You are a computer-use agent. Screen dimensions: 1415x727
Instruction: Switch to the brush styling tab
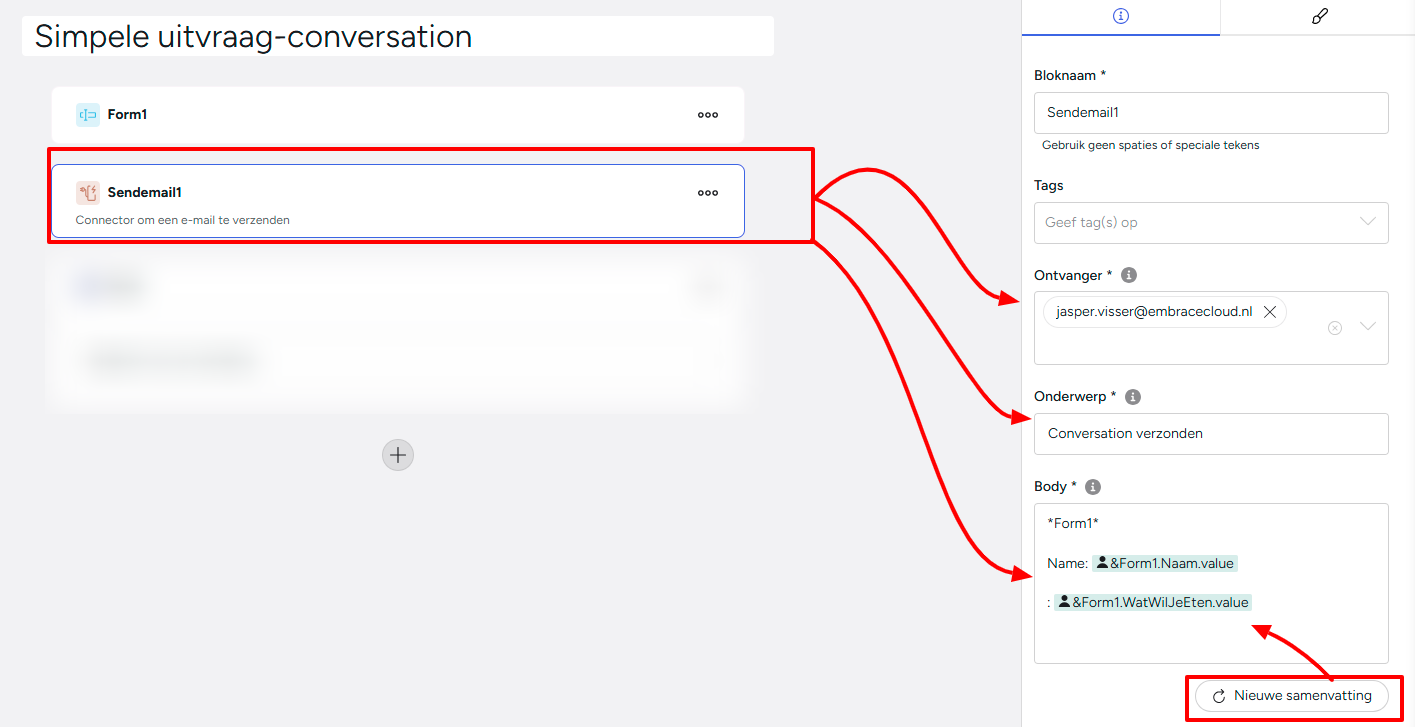point(1318,17)
